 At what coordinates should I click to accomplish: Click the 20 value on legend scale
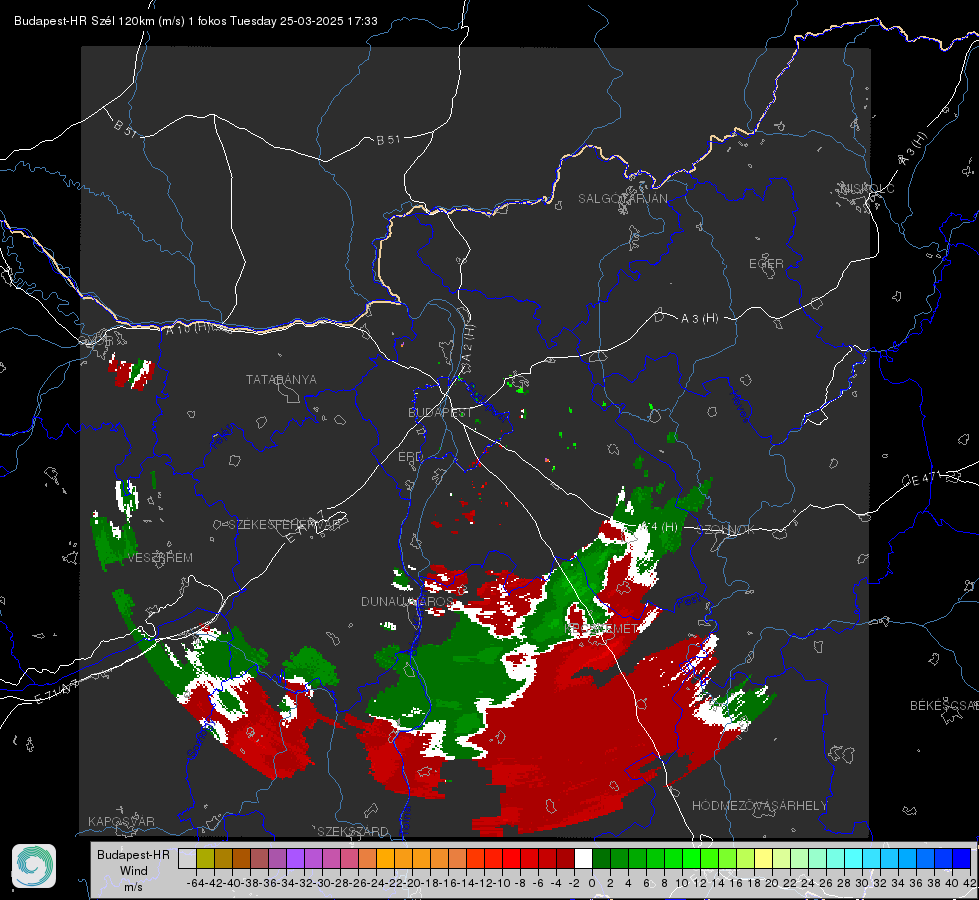772,883
